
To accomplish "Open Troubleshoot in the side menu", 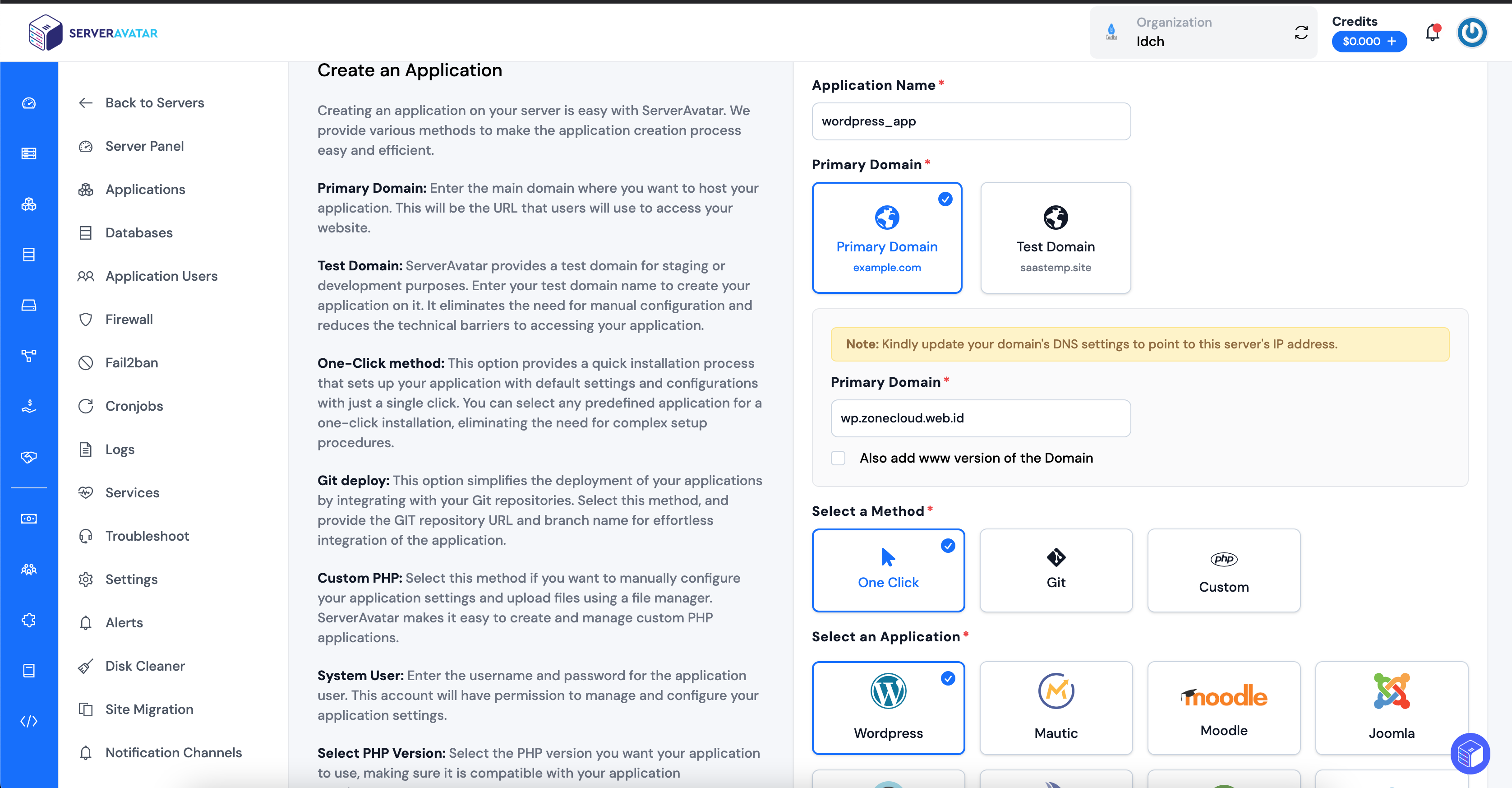I will coord(133,536).
